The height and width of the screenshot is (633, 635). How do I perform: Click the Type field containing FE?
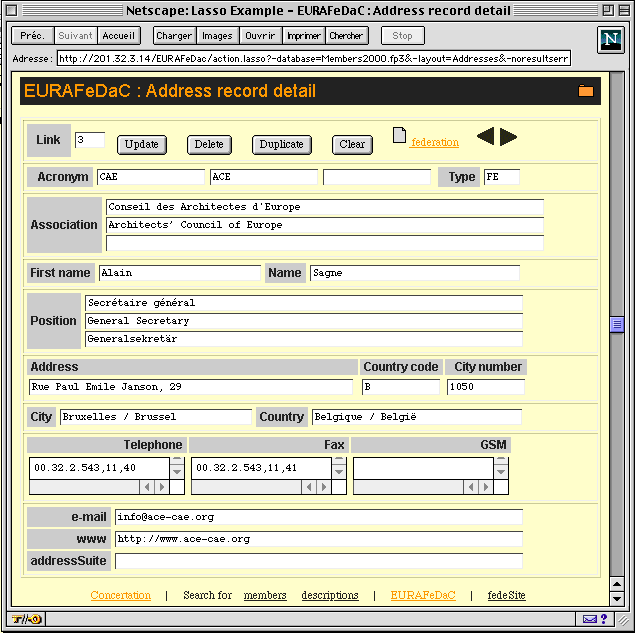click(x=502, y=177)
